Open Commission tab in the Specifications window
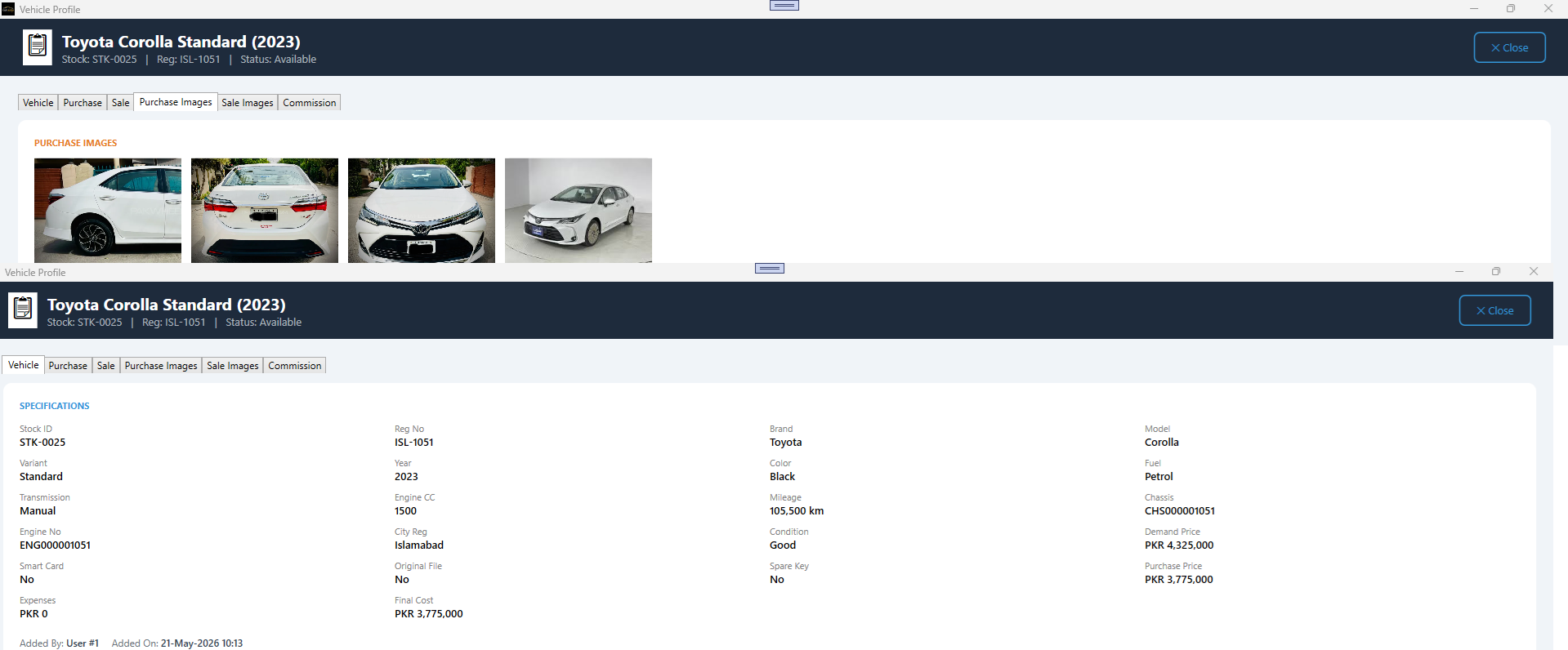 coord(295,366)
